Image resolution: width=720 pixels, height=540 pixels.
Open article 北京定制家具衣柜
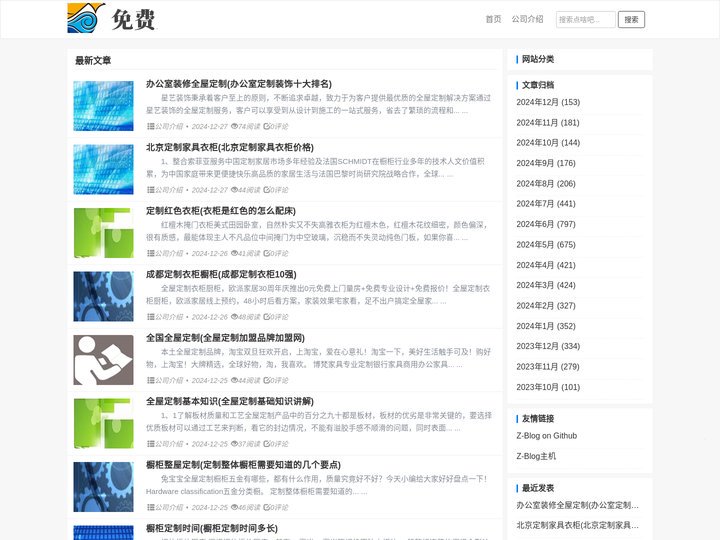[x=230, y=147]
